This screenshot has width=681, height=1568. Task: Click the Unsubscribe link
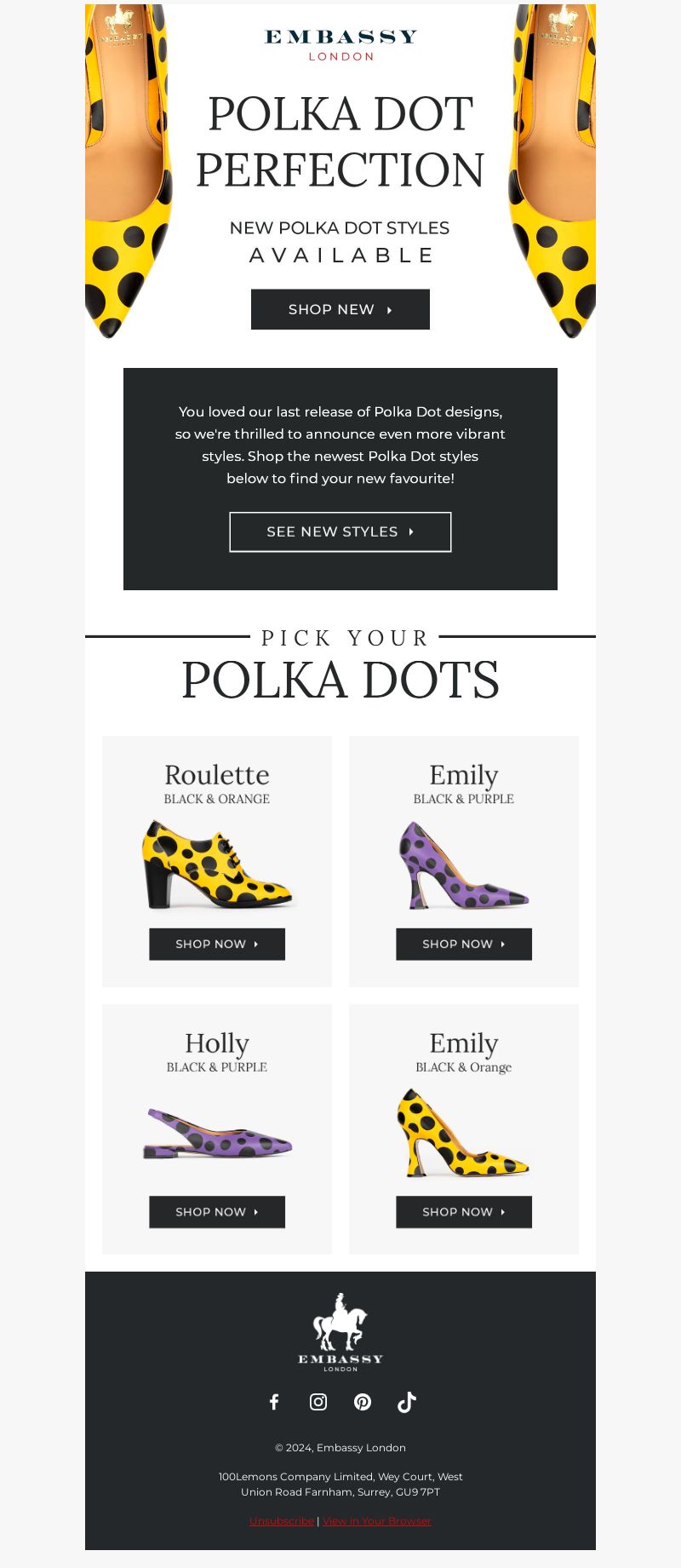(282, 1520)
